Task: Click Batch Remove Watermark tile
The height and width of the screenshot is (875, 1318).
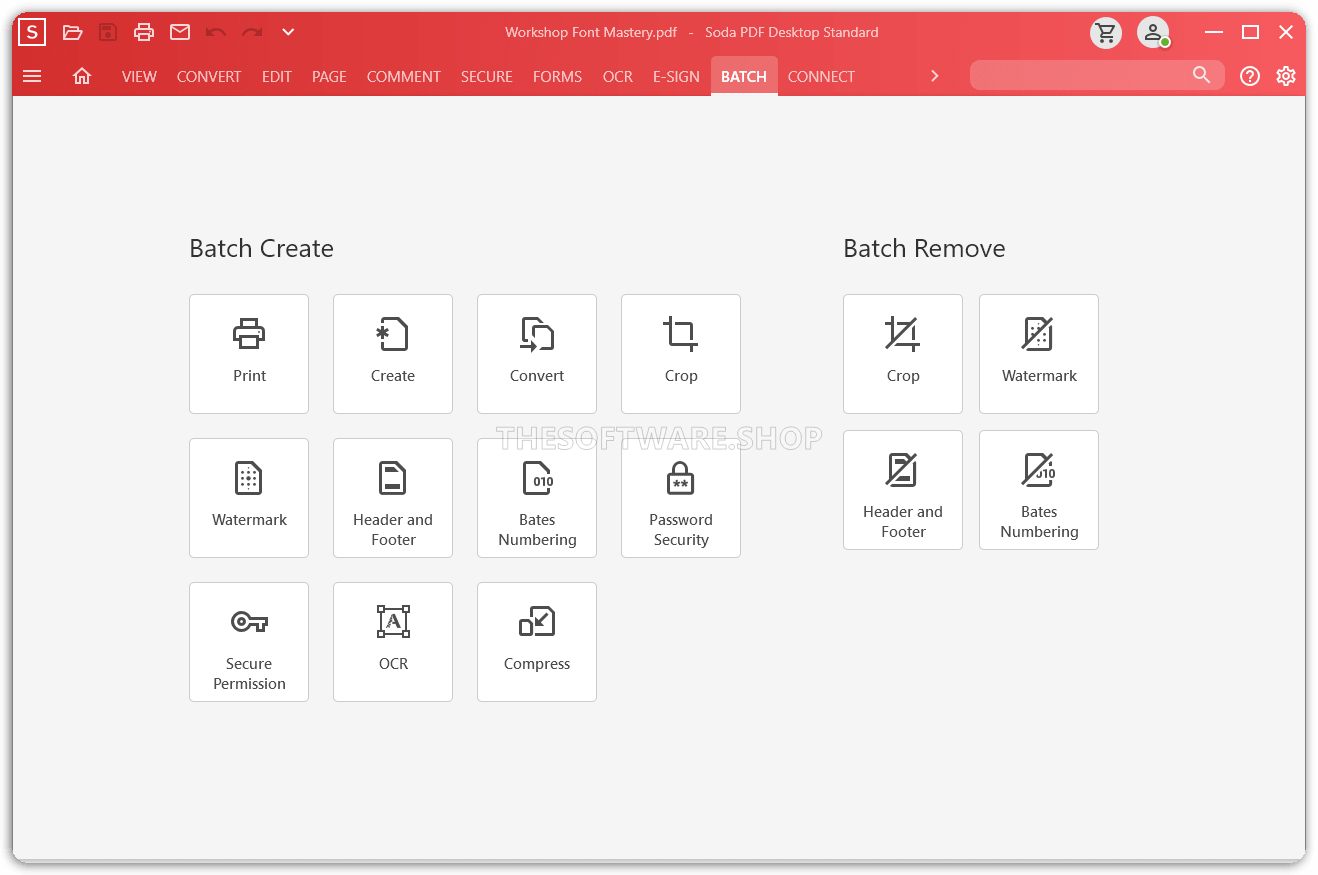Action: point(1039,353)
